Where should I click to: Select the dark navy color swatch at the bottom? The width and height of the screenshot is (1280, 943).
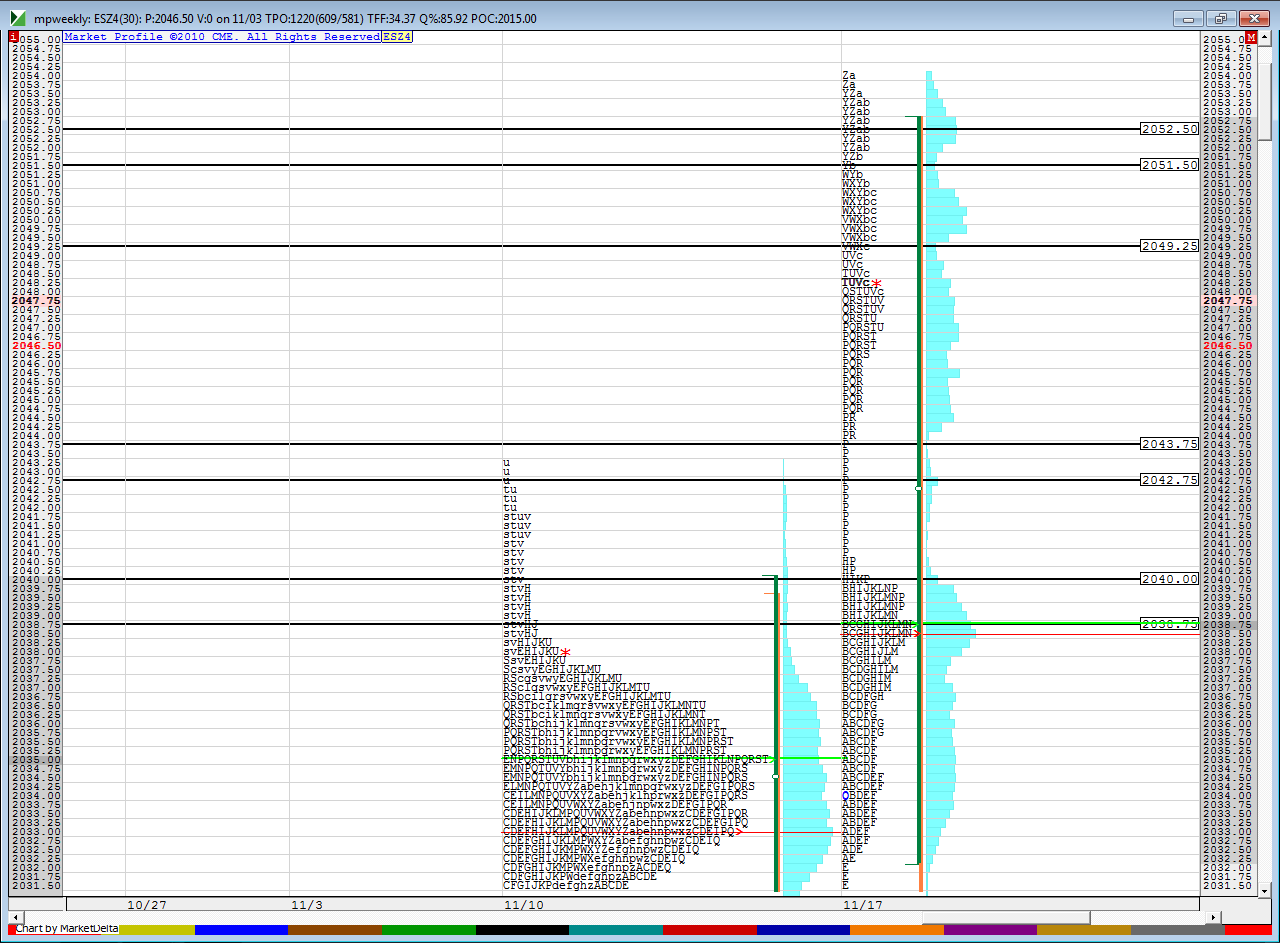click(803, 930)
